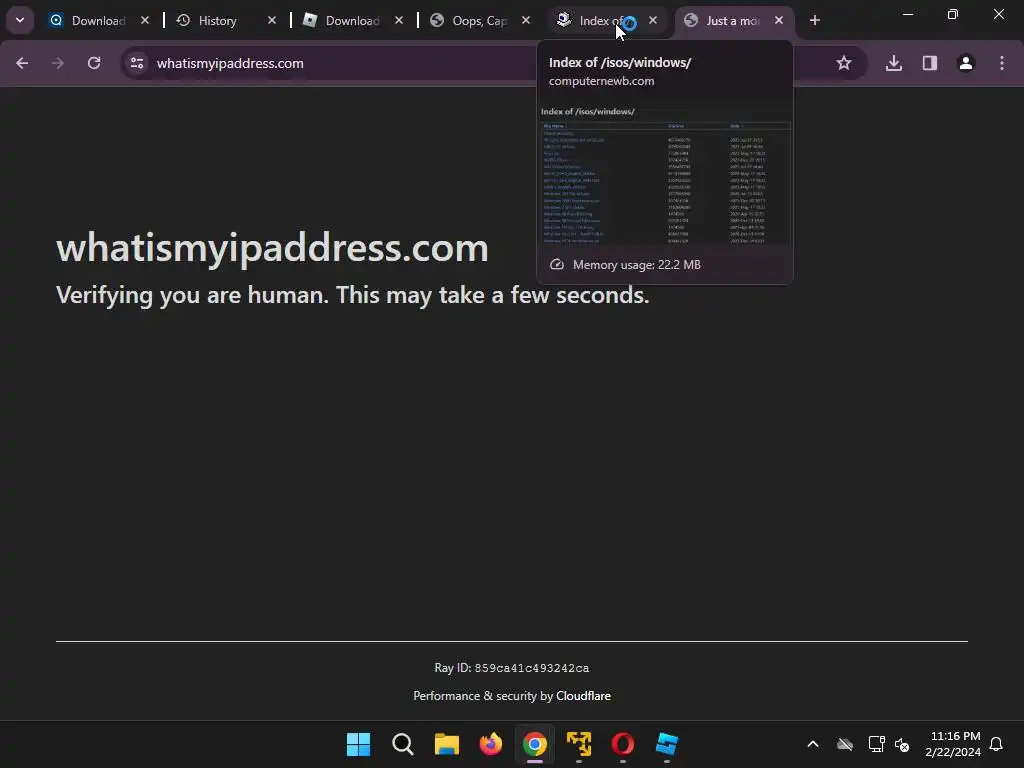
Task: Switch to the History tab
Action: click(225, 21)
